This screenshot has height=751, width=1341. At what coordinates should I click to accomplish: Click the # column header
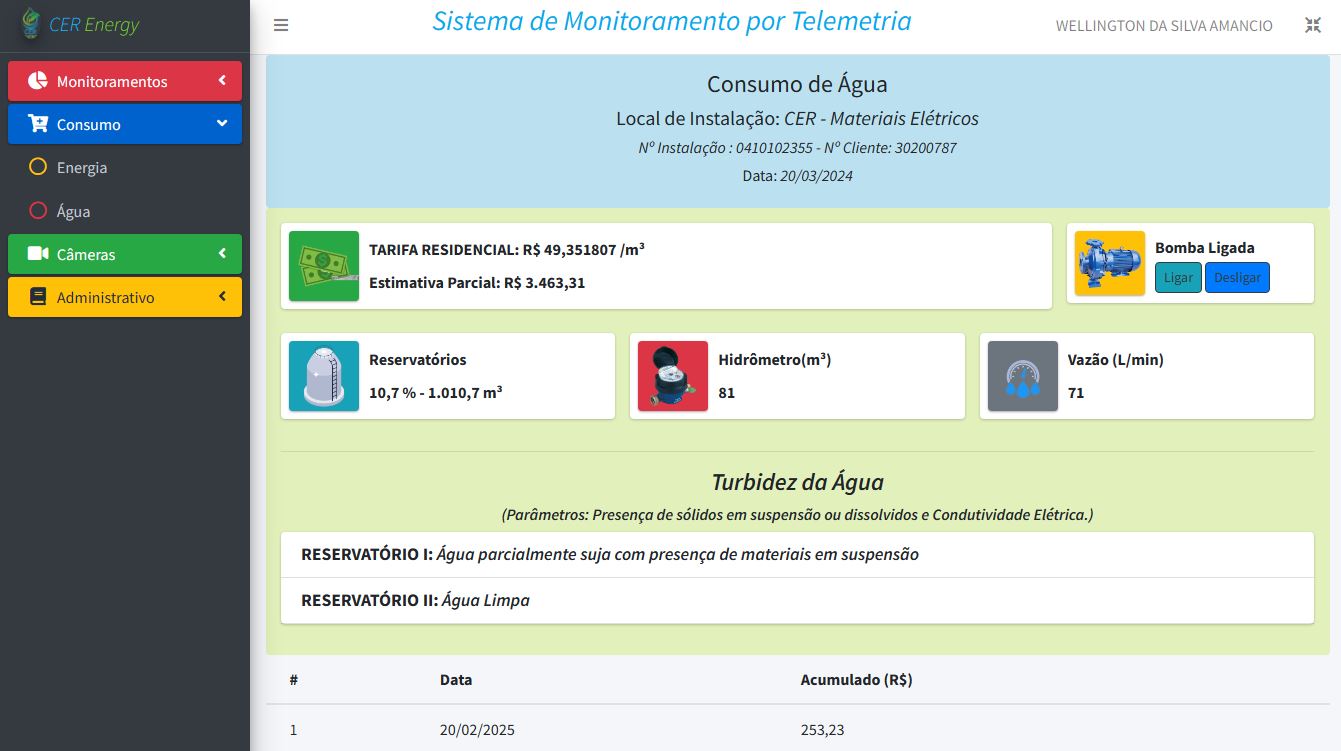point(294,680)
